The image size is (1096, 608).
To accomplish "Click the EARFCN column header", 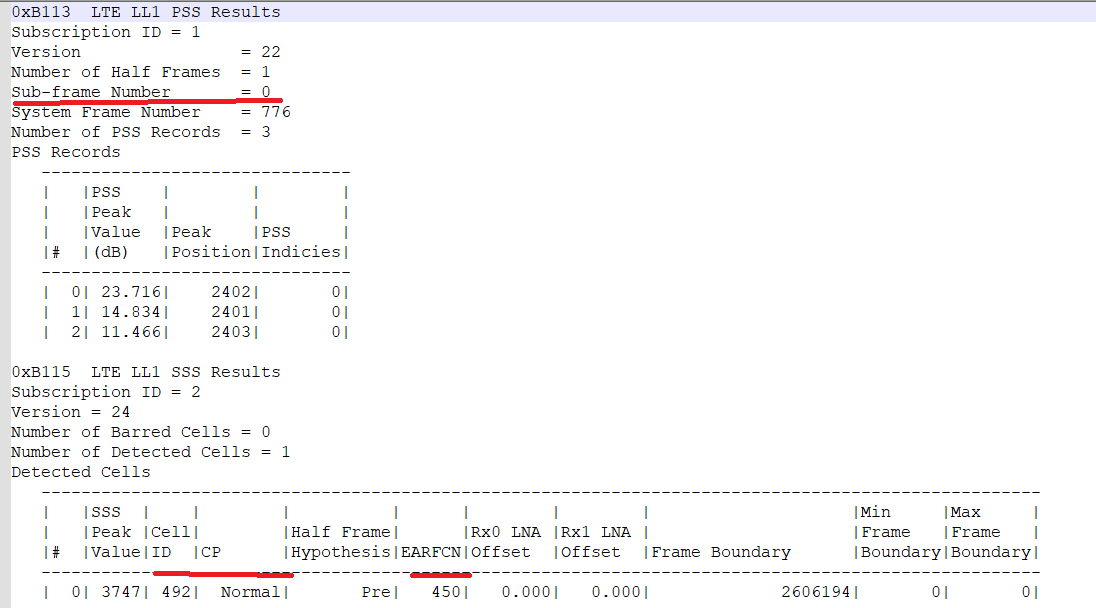I will (431, 552).
